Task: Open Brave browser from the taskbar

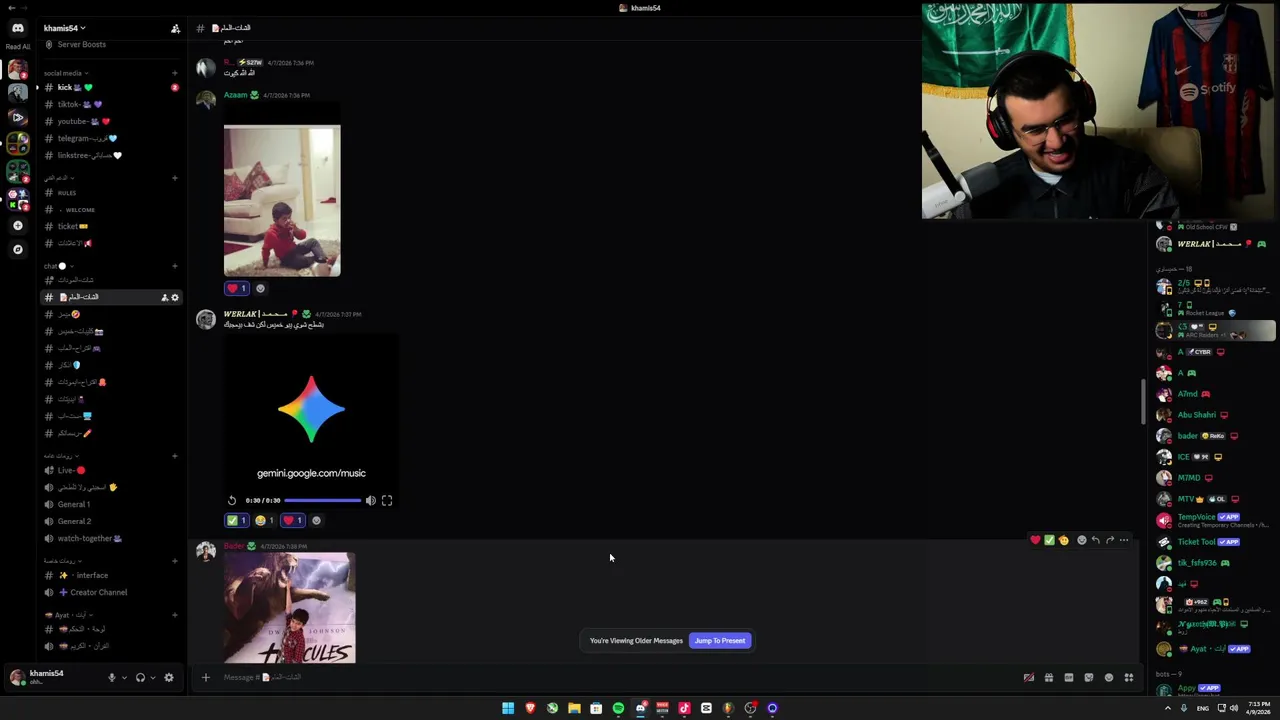Action: pyautogui.click(x=530, y=708)
